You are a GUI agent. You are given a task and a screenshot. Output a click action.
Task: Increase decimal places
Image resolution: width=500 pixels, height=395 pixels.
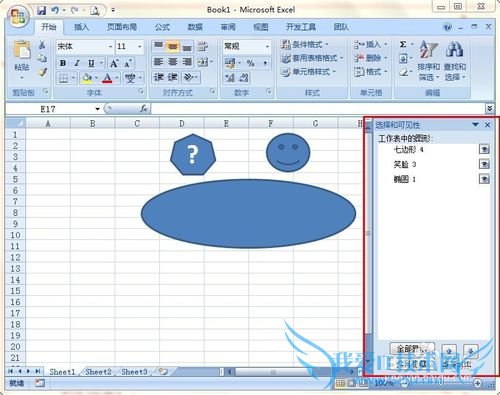click(229, 78)
